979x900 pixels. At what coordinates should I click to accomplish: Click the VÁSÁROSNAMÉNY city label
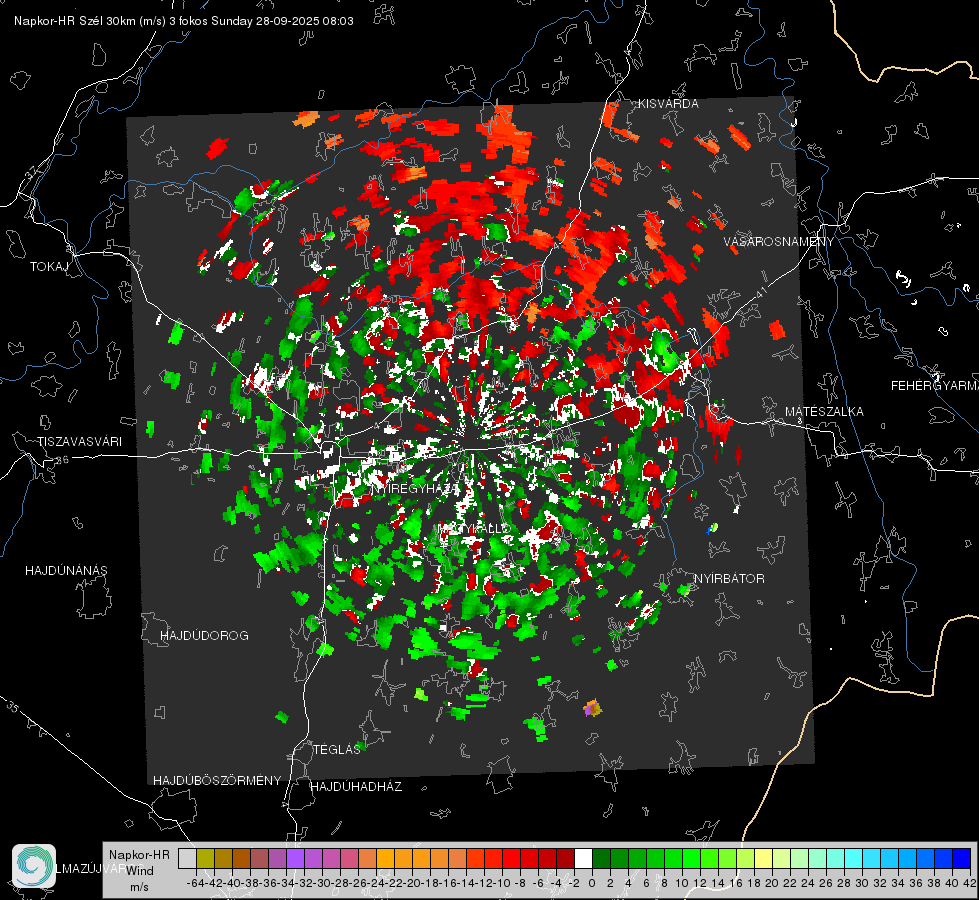point(779,242)
